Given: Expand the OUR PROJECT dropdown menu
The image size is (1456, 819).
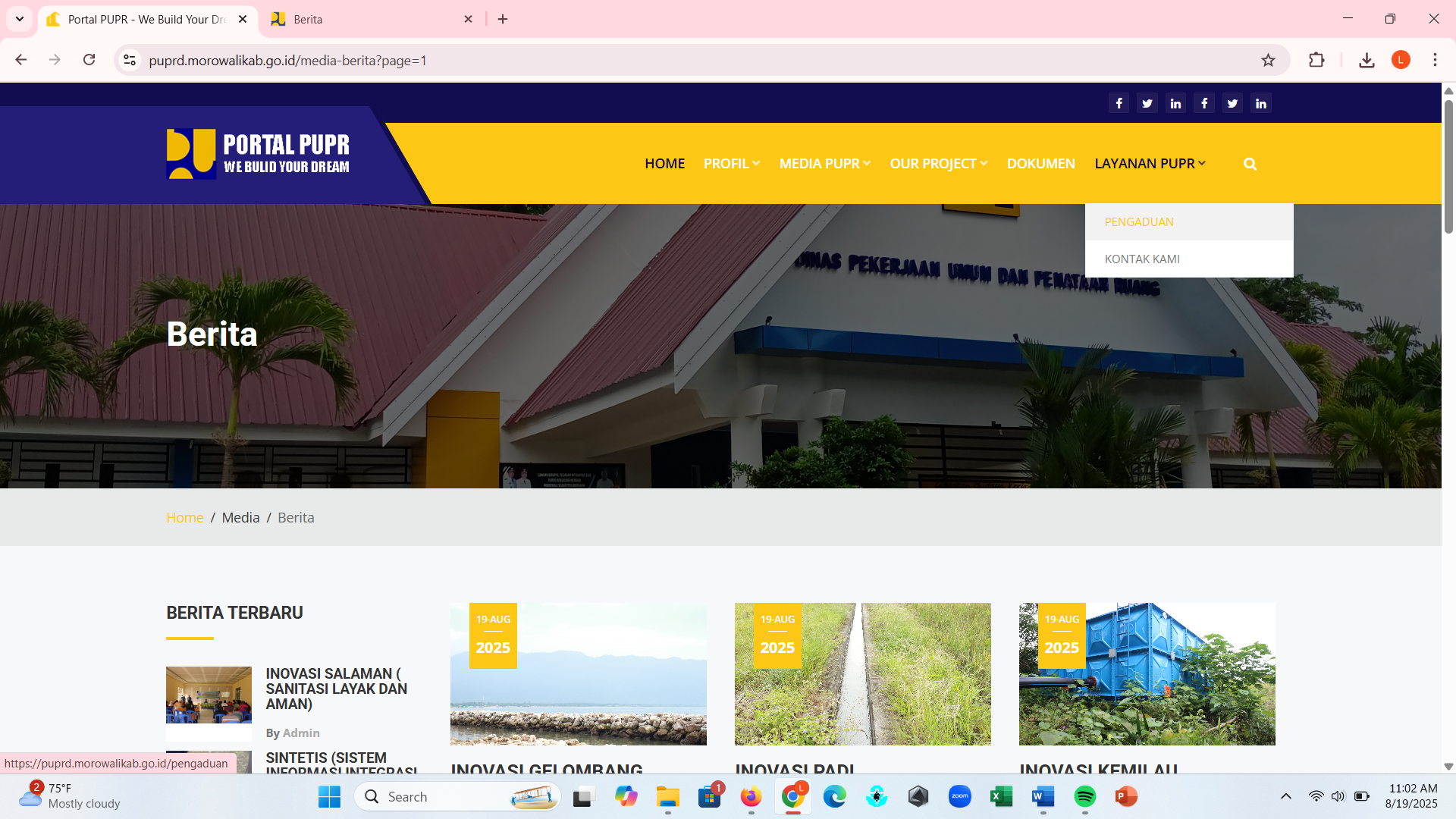Looking at the screenshot, I should click(938, 164).
